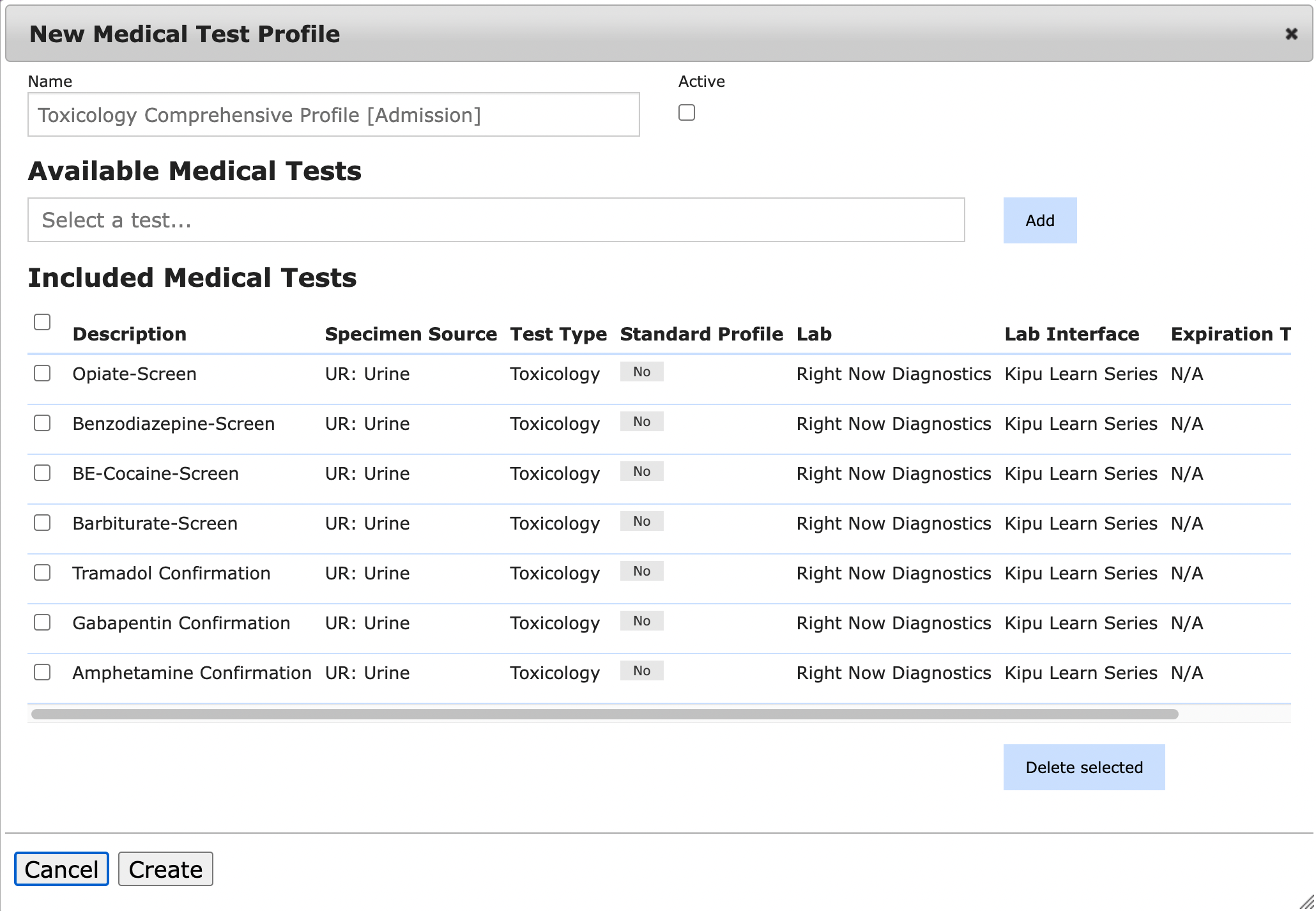Click the horizontal scrollbar under the tests table
Screen dimensions: 1316x911
click(604, 714)
